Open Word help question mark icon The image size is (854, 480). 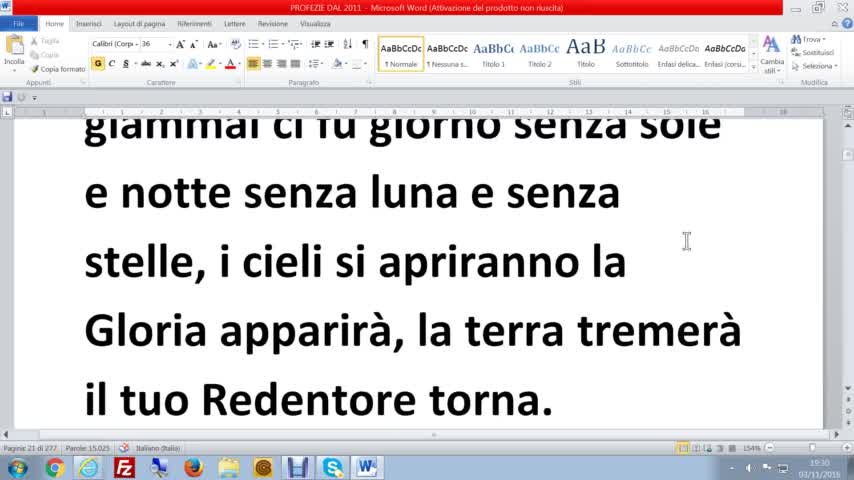coord(847,24)
